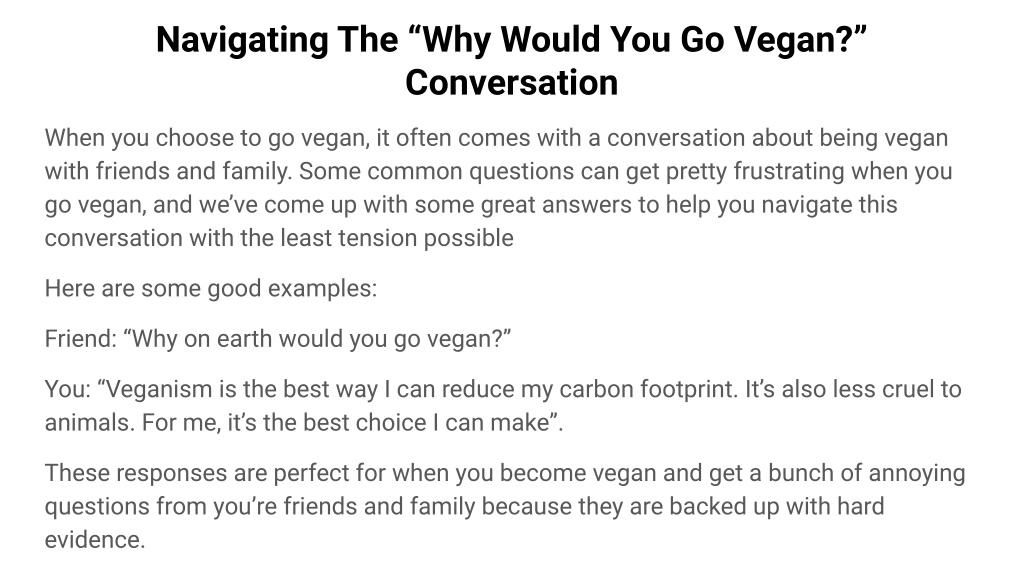Viewport: 1024px width, 576px height.
Task: Click the phrase "carbon footprint" in the reply
Action: click(648, 389)
